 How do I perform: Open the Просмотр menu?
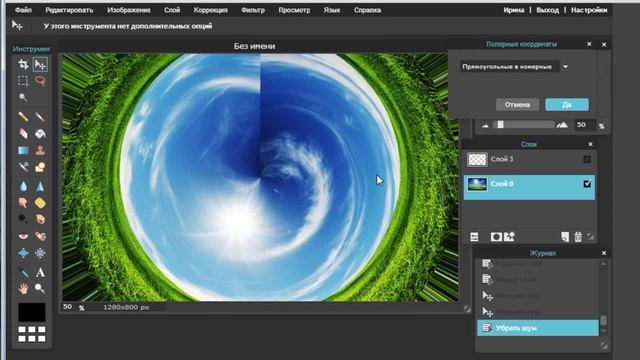pyautogui.click(x=294, y=10)
